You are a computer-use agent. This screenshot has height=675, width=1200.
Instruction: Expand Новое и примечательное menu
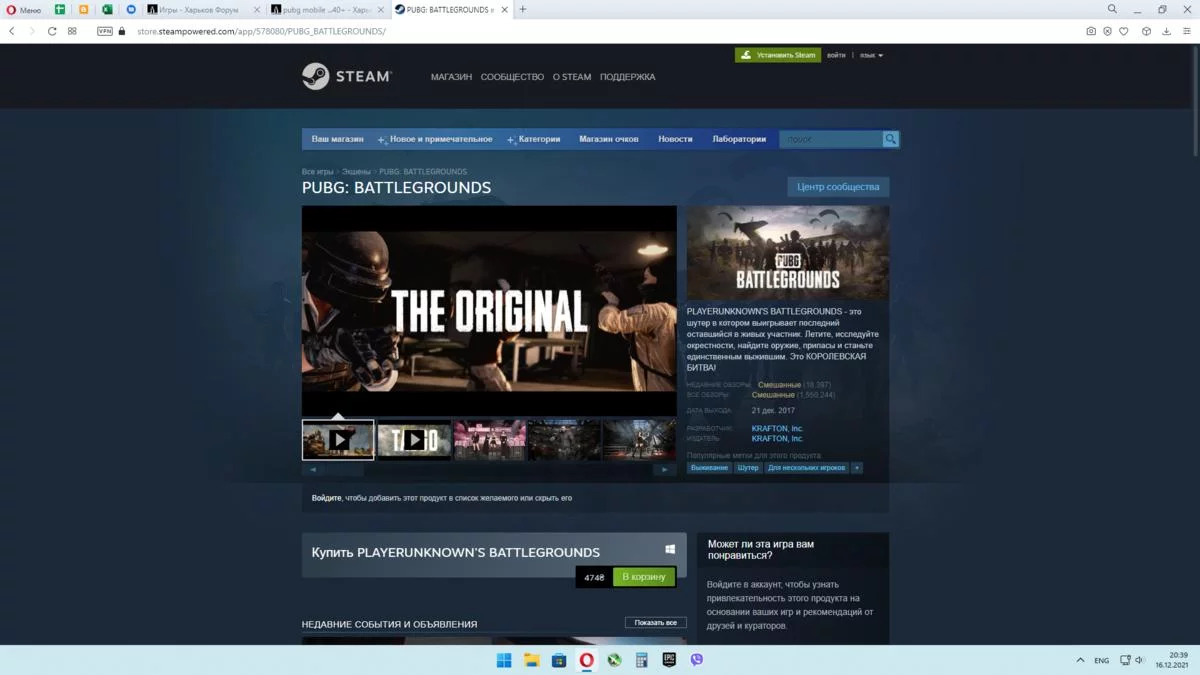click(x=435, y=139)
